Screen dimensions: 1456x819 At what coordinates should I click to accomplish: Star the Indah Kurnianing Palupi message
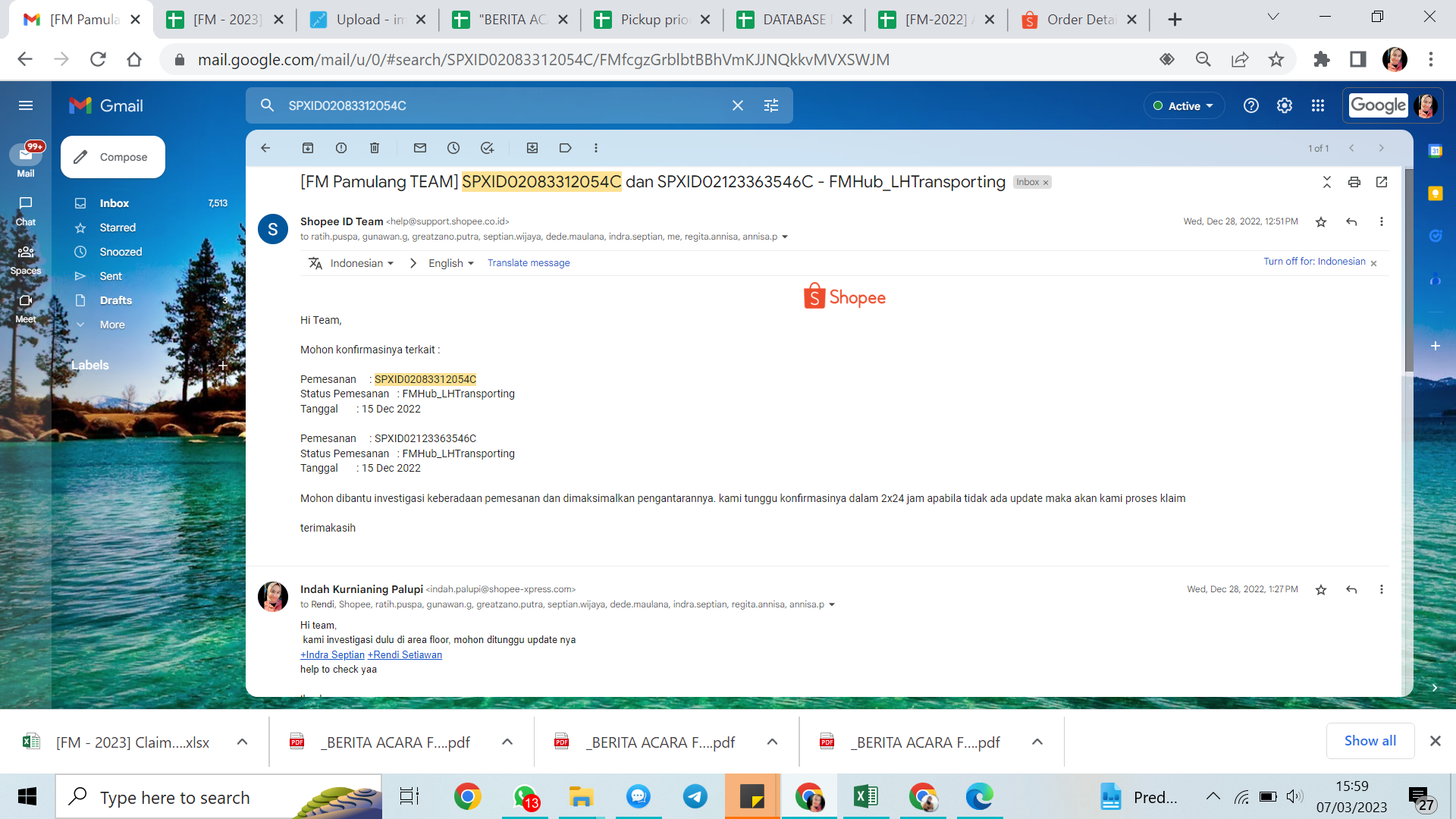[1321, 589]
